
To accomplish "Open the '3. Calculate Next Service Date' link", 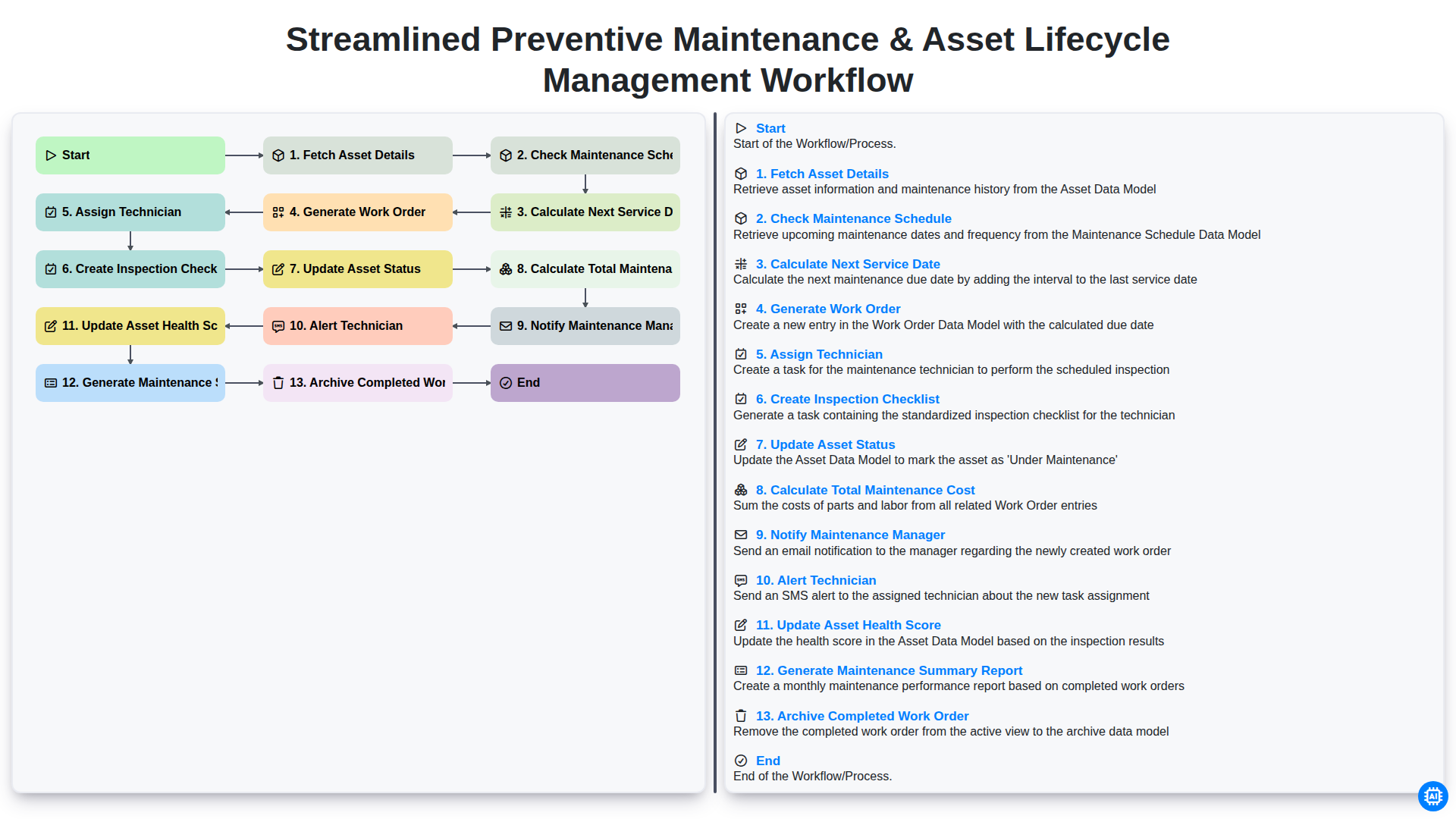I will [848, 264].
